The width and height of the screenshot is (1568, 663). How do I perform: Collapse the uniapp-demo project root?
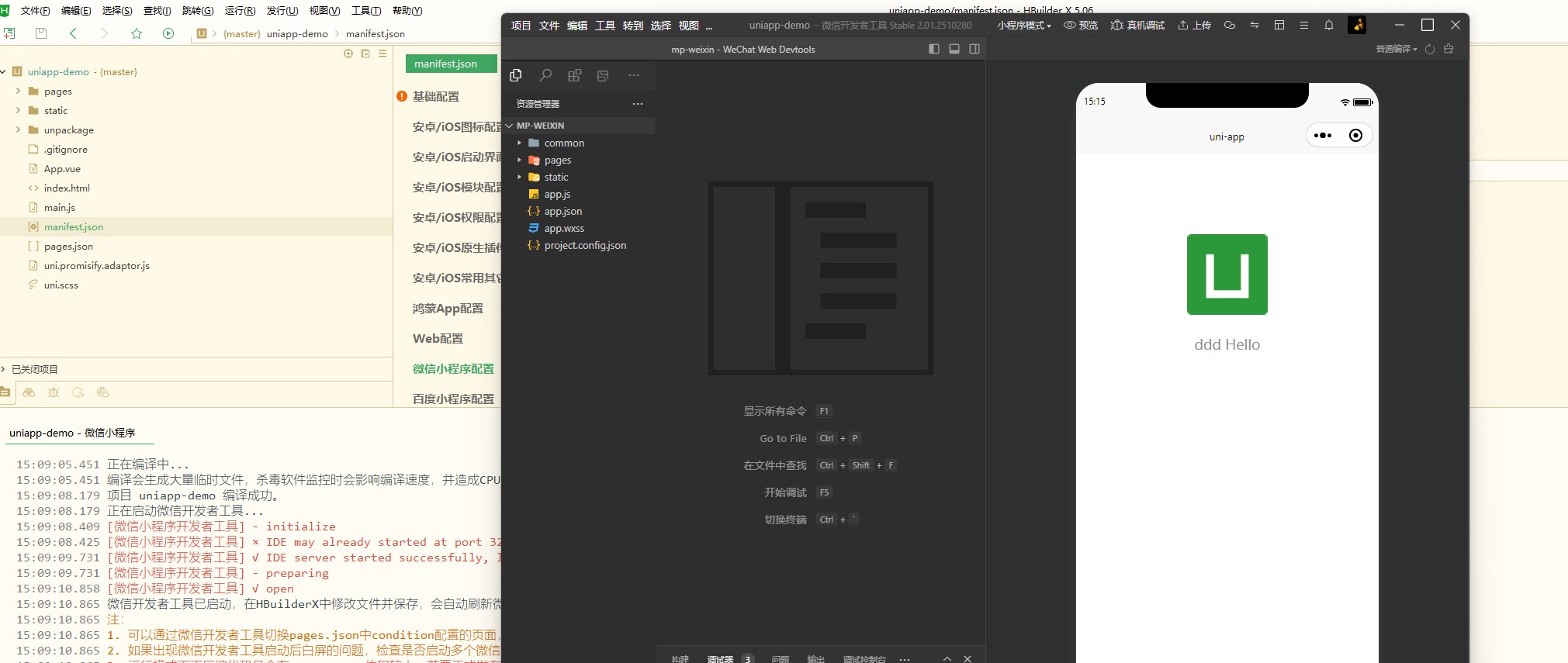tap(4, 71)
